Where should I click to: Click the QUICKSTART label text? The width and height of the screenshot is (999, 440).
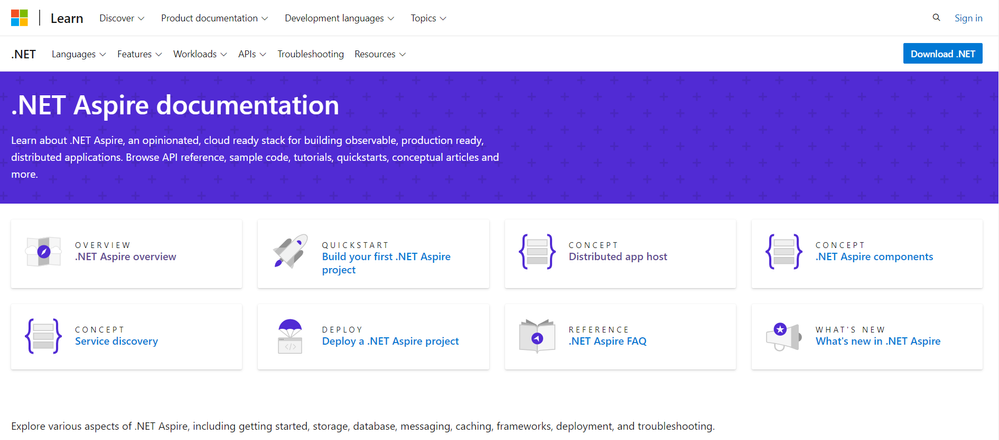pos(356,245)
